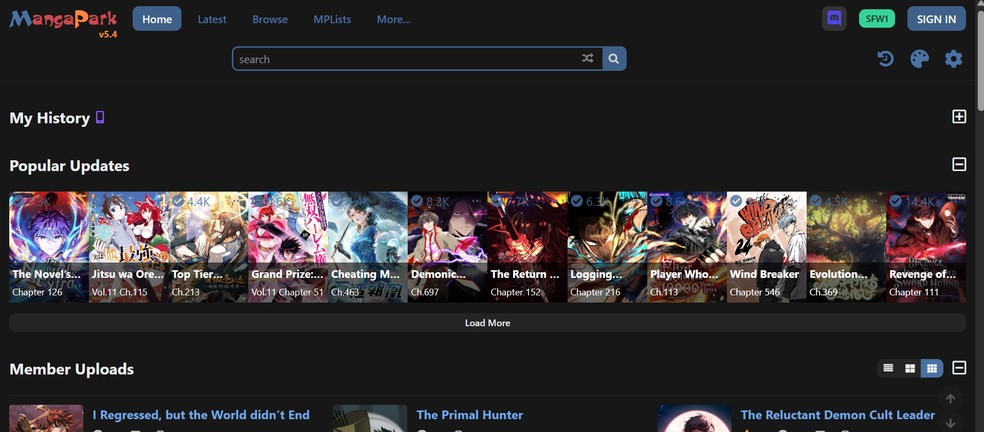Click check badge on Evolution cover
This screenshot has width=984, height=432.
(x=816, y=201)
